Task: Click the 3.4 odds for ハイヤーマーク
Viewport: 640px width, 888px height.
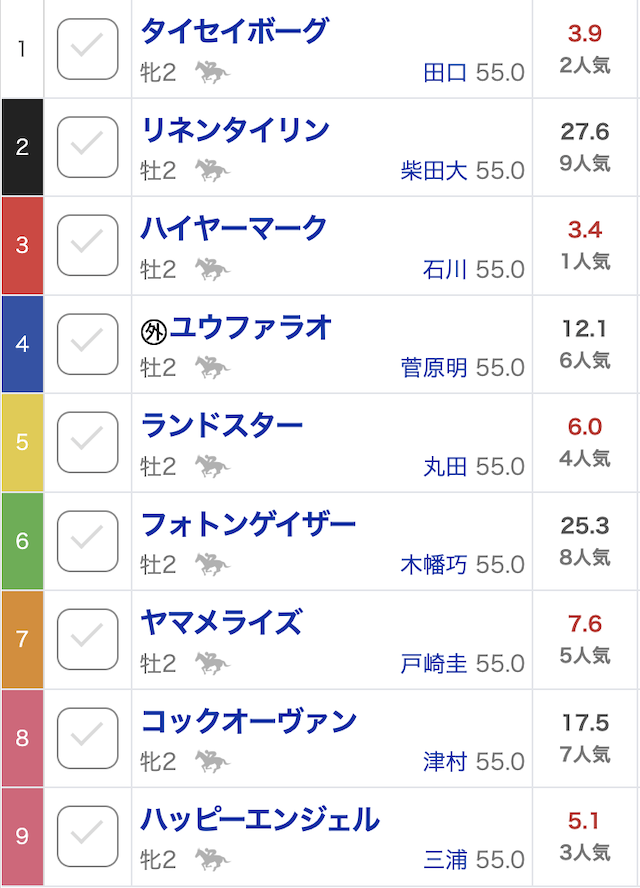Action: pyautogui.click(x=585, y=230)
